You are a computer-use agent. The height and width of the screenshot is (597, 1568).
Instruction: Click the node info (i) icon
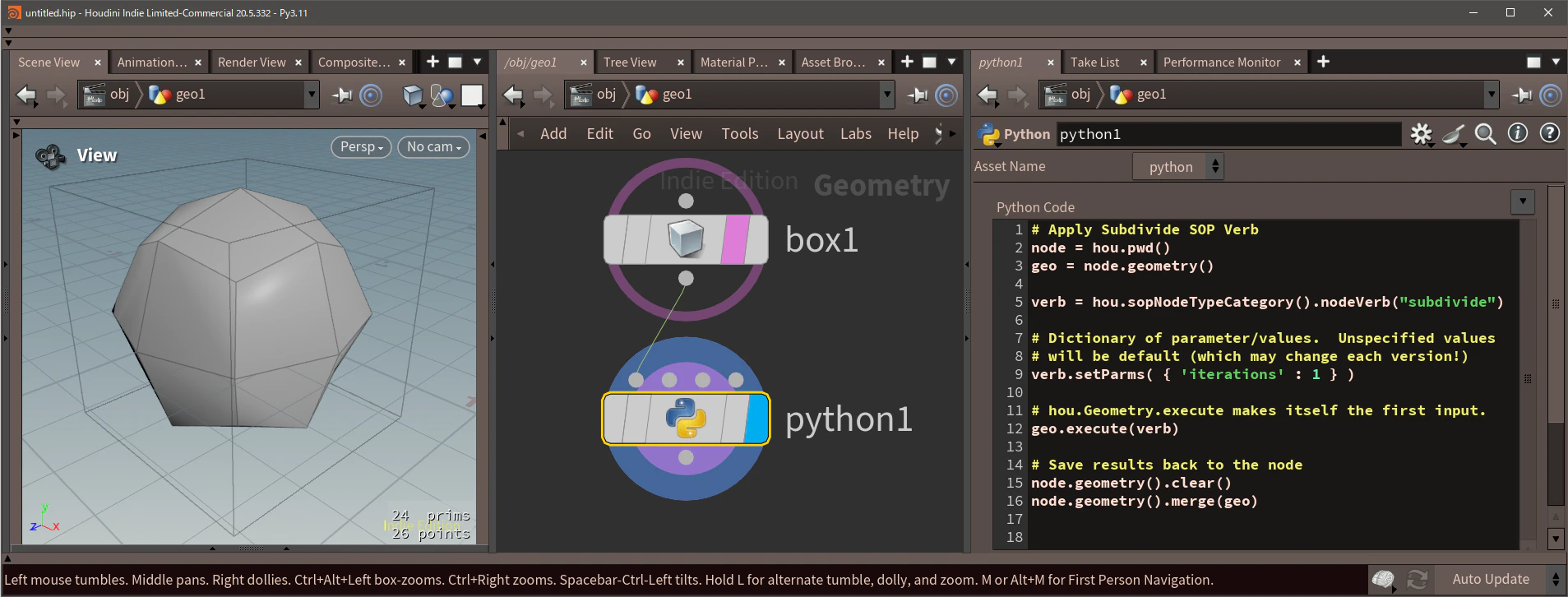click(x=1518, y=133)
